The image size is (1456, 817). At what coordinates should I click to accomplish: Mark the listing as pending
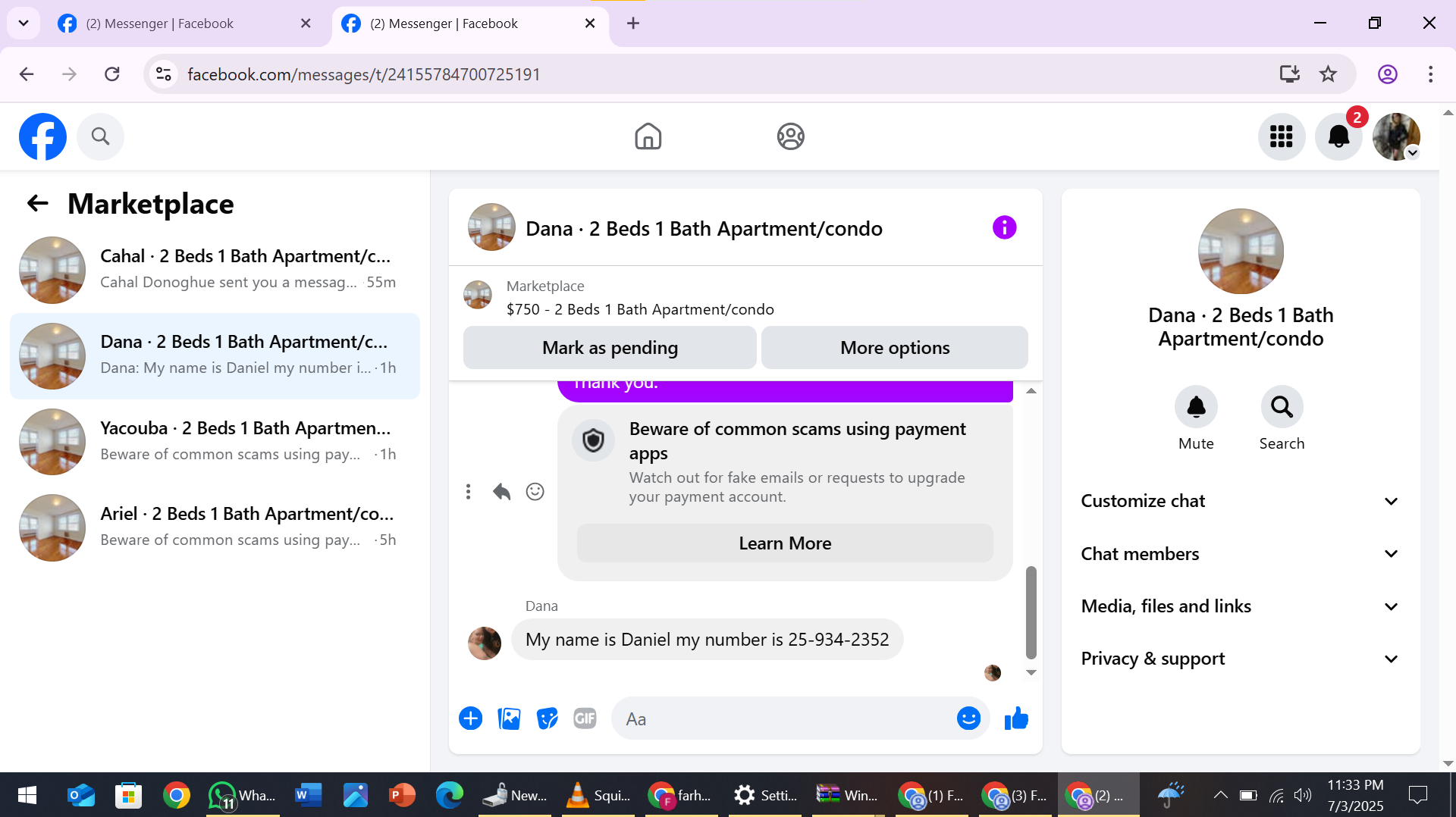click(610, 348)
